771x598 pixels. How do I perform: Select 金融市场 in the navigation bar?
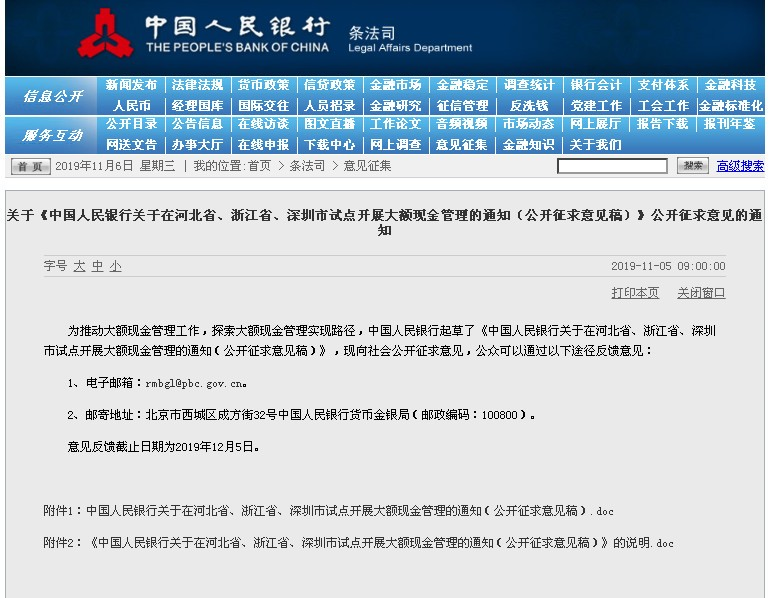click(x=396, y=85)
